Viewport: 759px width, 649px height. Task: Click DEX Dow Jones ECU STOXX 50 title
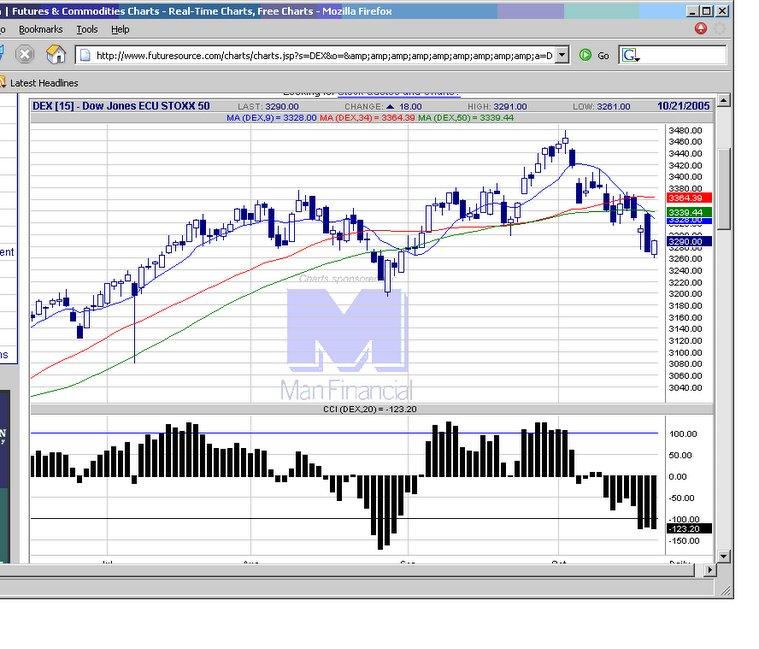click(x=121, y=106)
